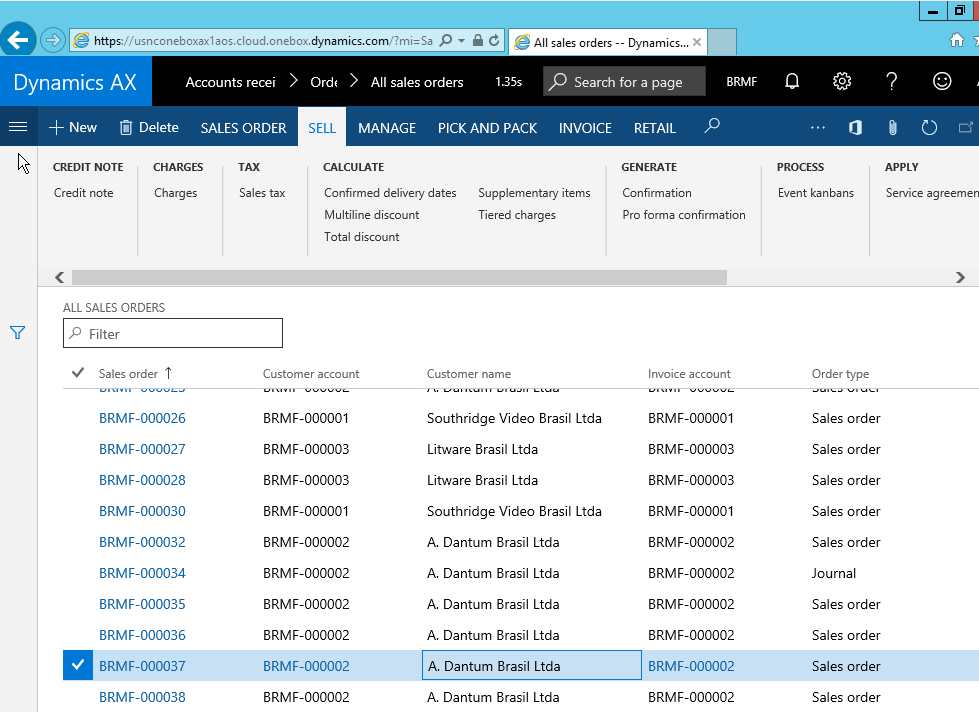Screen dimensions: 979x712
Task: Expand more commands with the ellipsis
Action: tap(818, 127)
